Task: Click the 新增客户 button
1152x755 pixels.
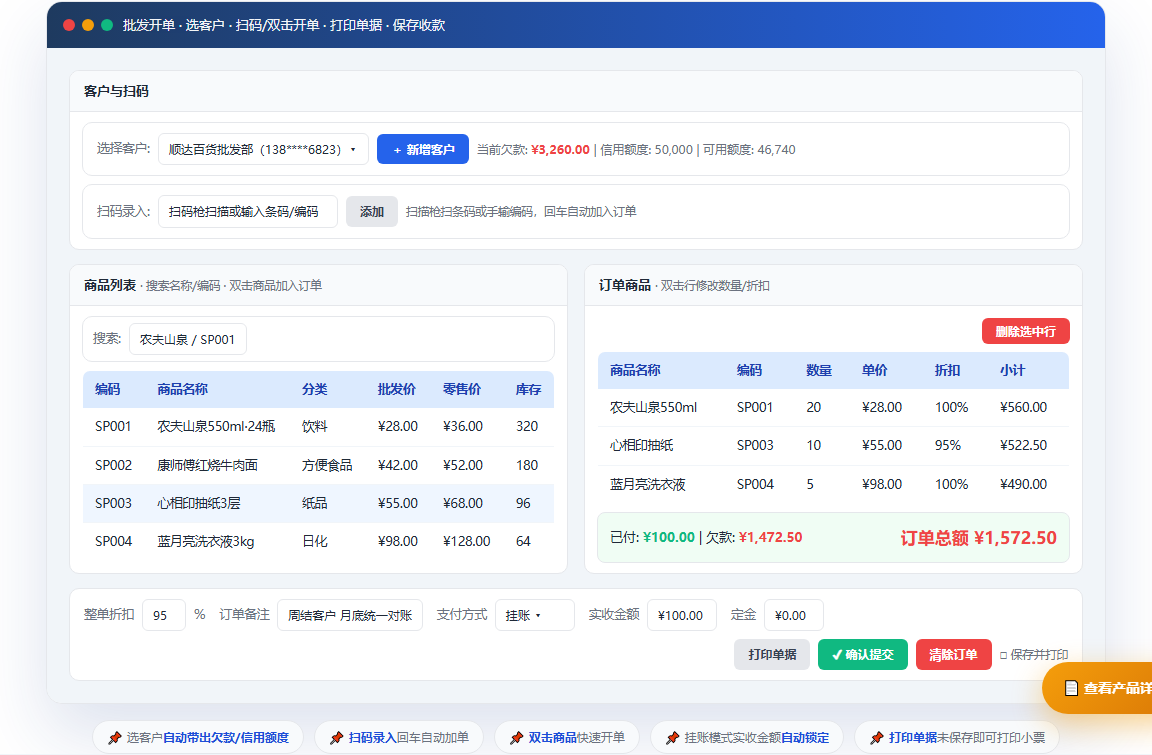Action: pos(422,149)
